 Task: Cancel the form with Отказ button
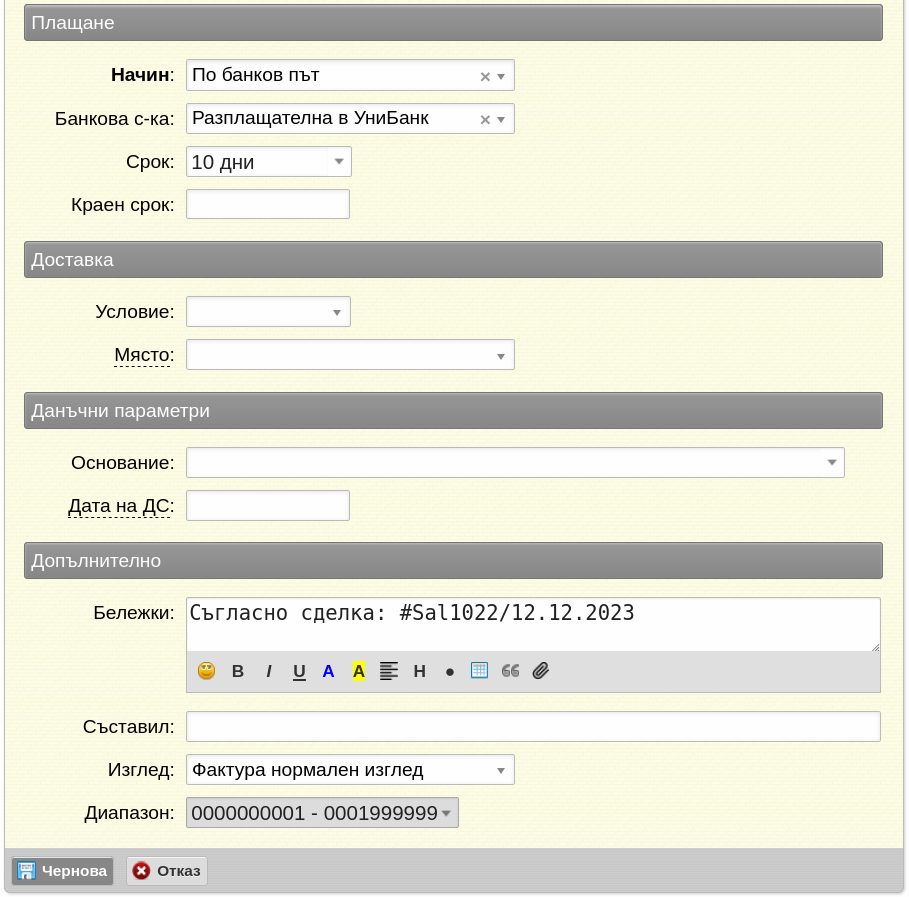[167, 871]
